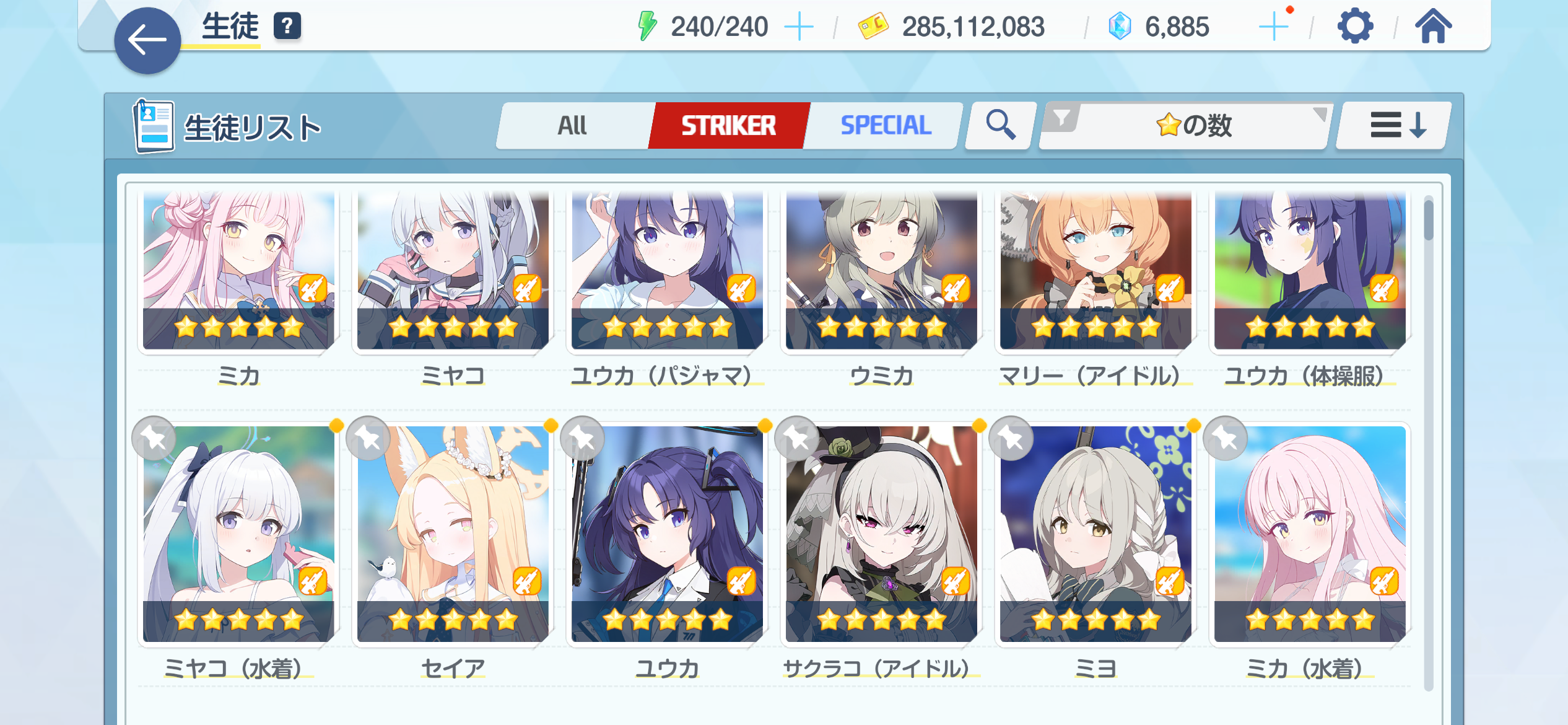The height and width of the screenshot is (725, 1568).
Task: Go back using the arrow button
Action: [x=147, y=41]
